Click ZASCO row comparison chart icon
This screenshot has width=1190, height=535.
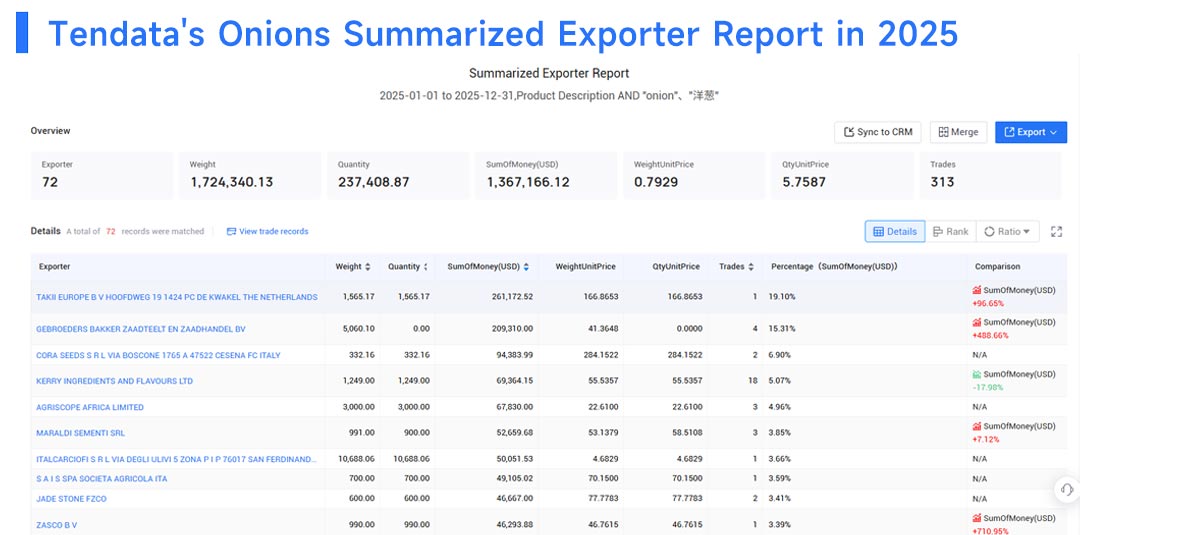point(977,518)
